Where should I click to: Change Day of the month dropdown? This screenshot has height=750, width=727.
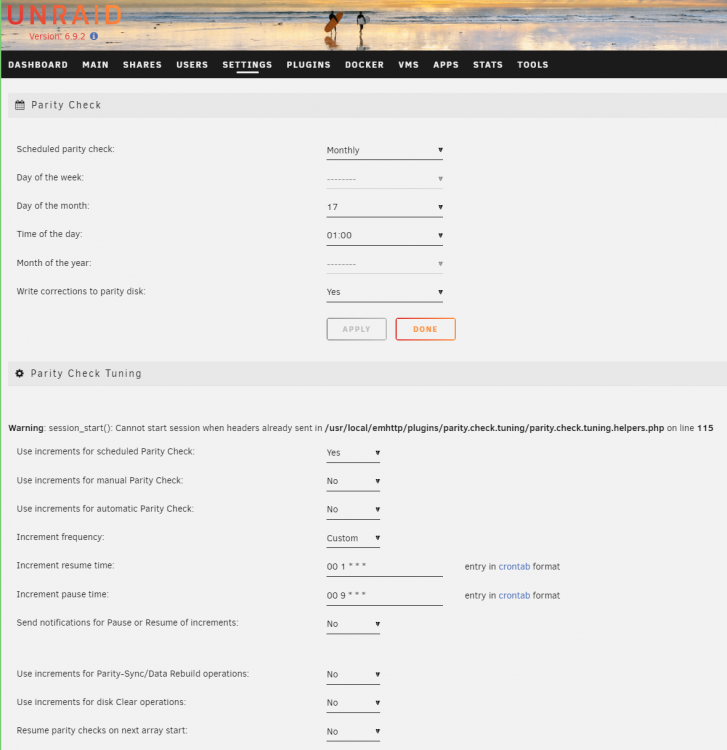(x=385, y=207)
